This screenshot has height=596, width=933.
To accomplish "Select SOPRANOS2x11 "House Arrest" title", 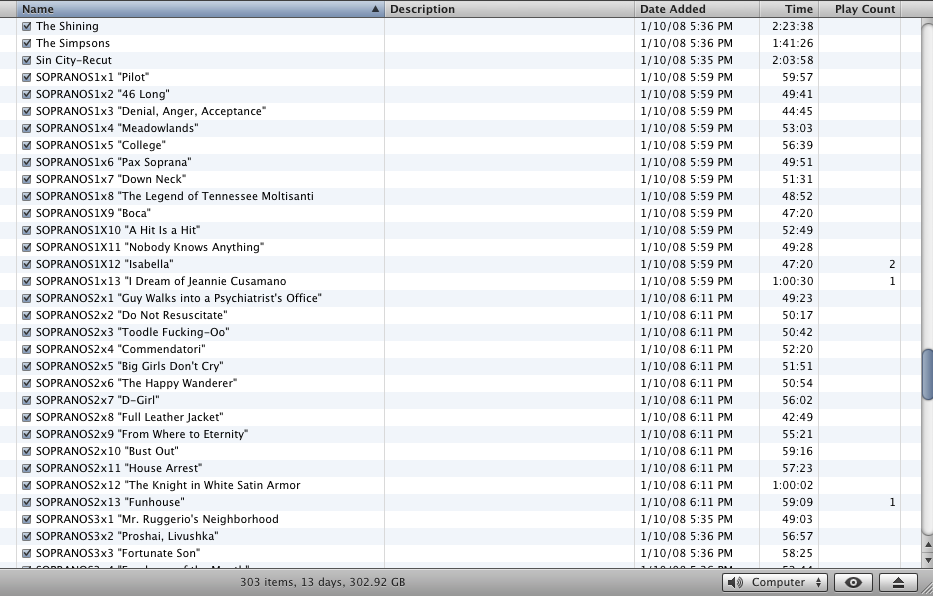I will 119,468.
